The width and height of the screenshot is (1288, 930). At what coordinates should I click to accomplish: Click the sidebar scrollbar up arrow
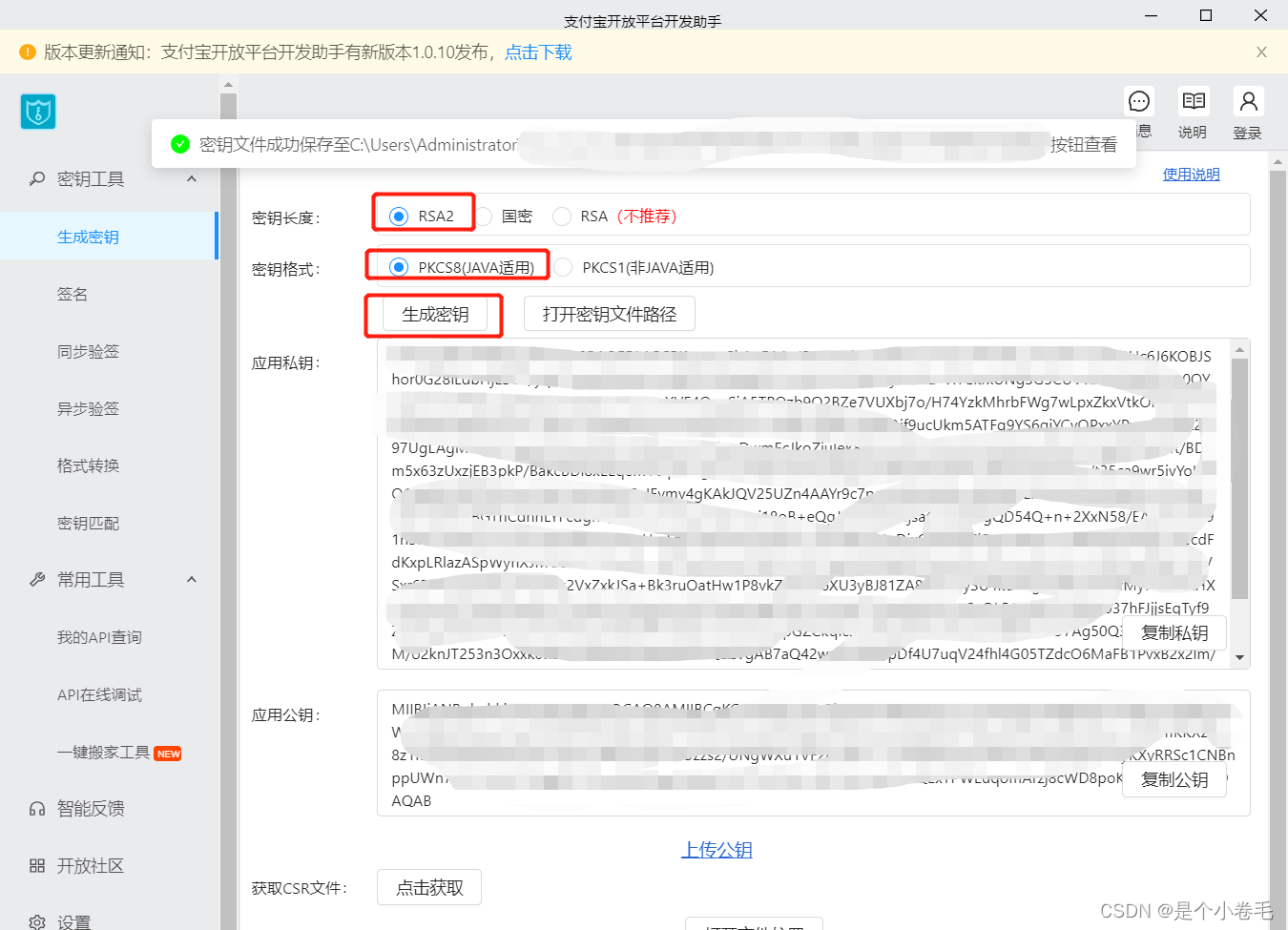pyautogui.click(x=228, y=85)
